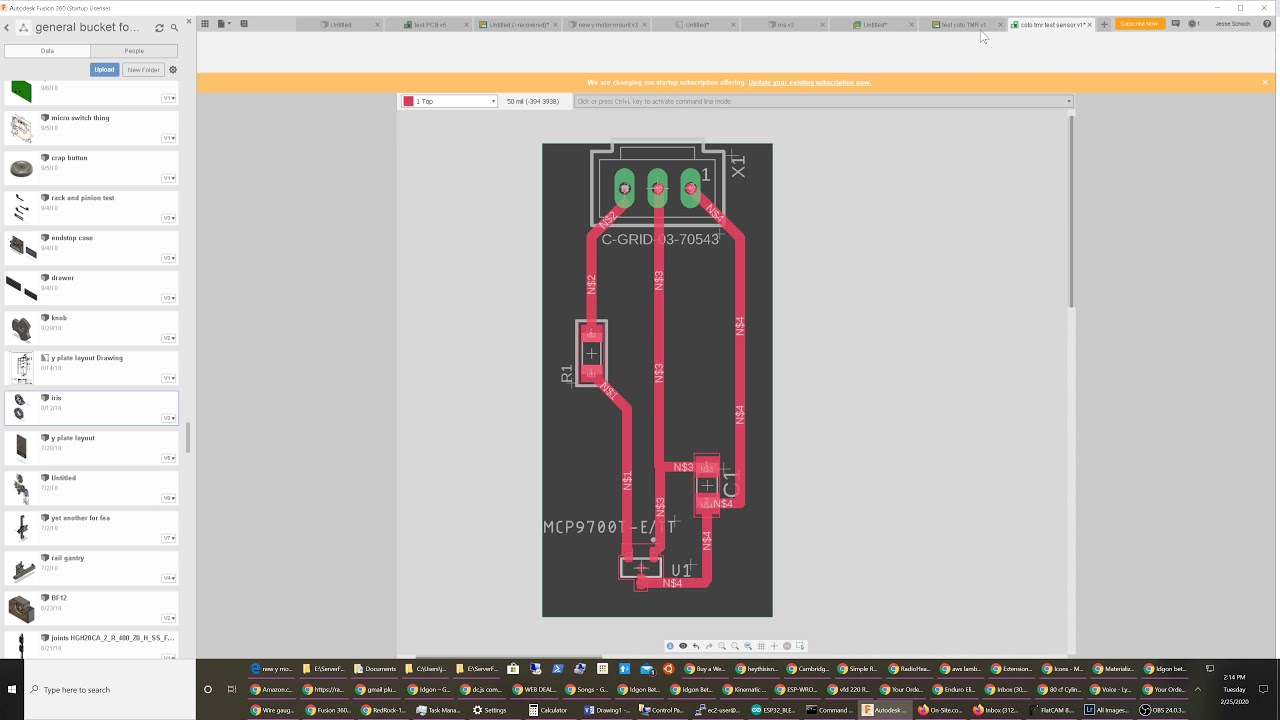Select the iris design item

pos(91,408)
